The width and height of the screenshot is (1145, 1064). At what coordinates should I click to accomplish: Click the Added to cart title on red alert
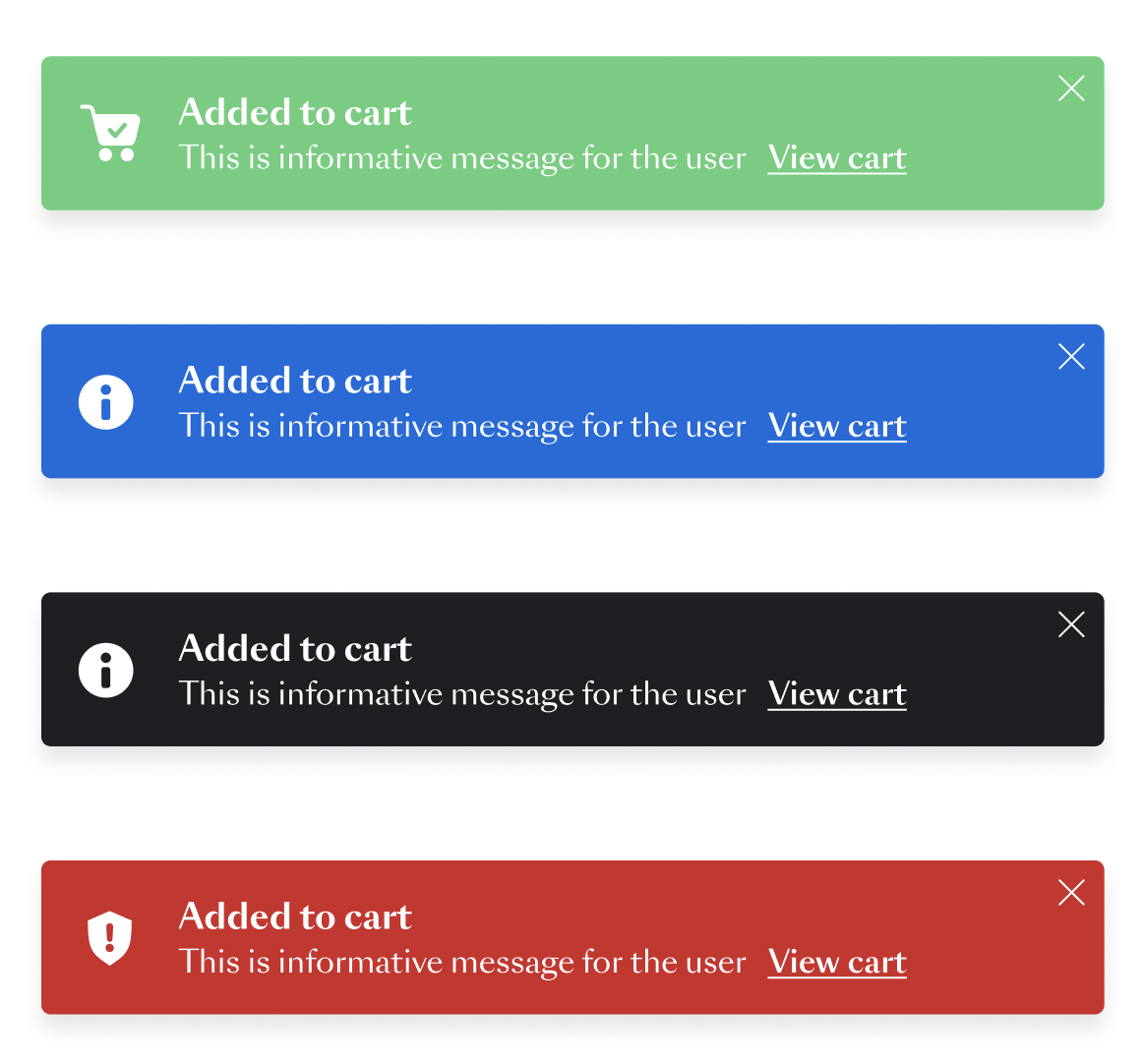tap(294, 916)
